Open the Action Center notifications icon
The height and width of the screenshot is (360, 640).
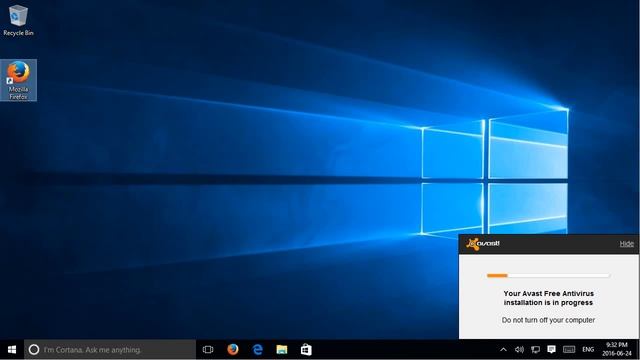(551, 349)
